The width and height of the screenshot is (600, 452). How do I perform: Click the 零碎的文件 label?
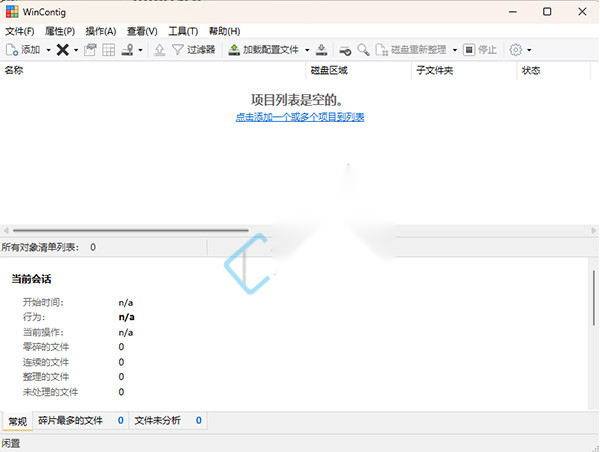(46, 347)
